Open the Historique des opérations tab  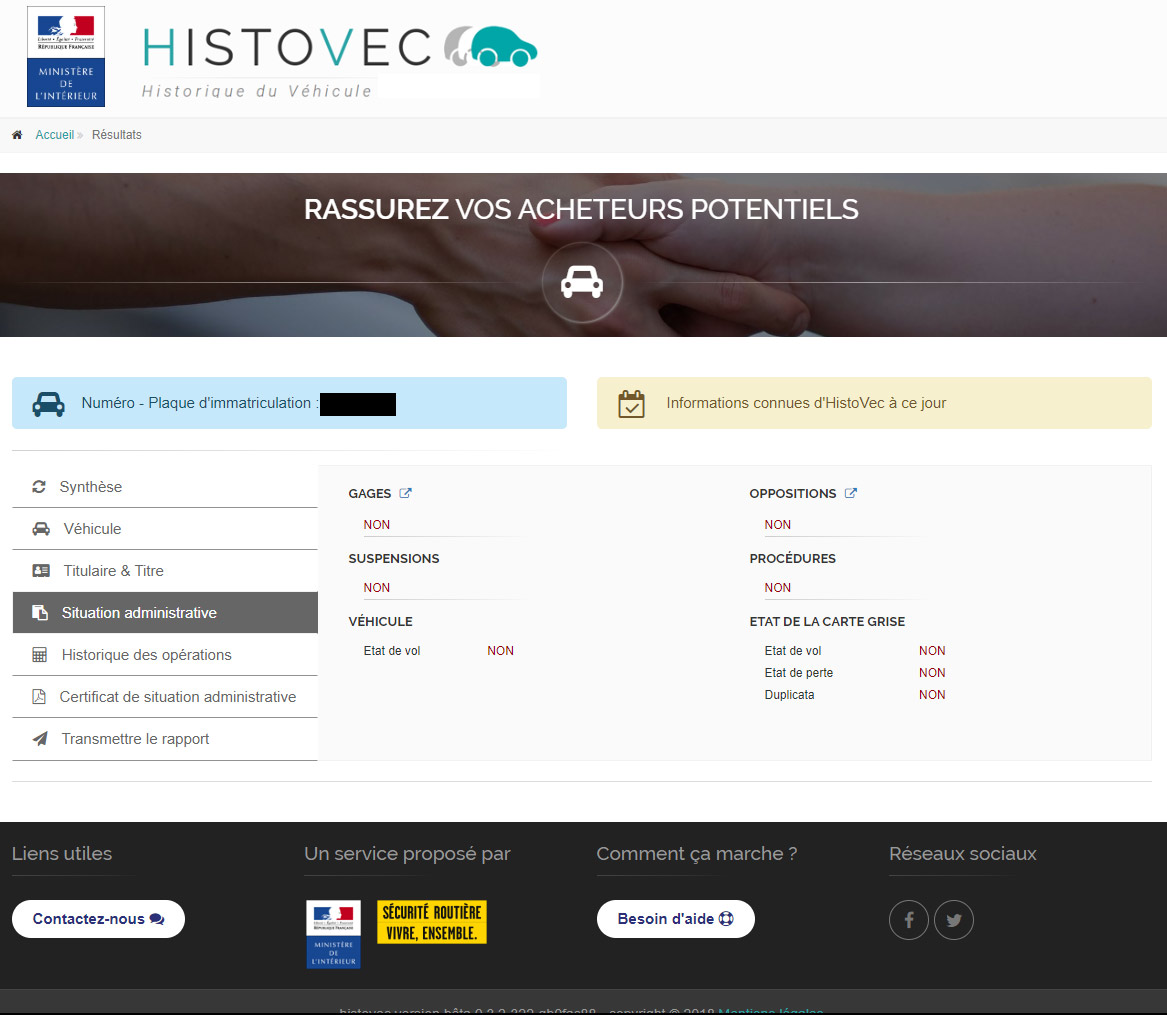click(x=165, y=655)
